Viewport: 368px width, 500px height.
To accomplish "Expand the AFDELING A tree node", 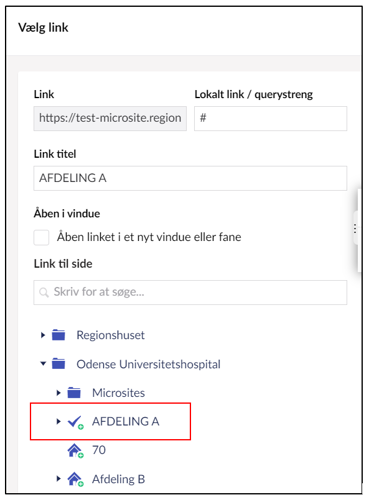I will [58, 421].
